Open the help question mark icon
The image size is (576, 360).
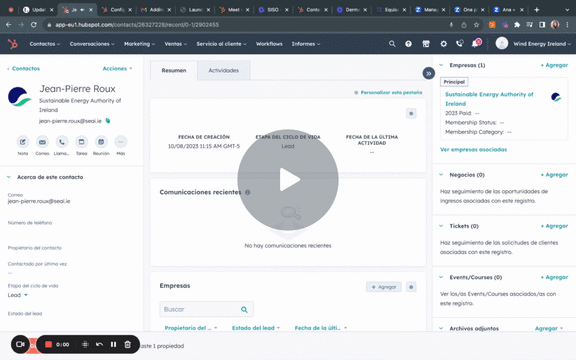tap(408, 44)
